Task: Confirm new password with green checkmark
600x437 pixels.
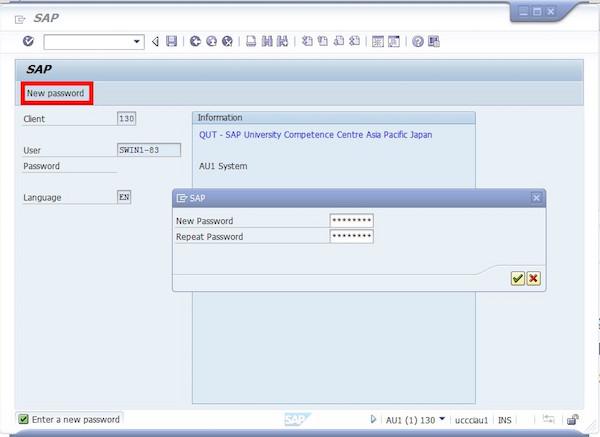Action: [517, 278]
